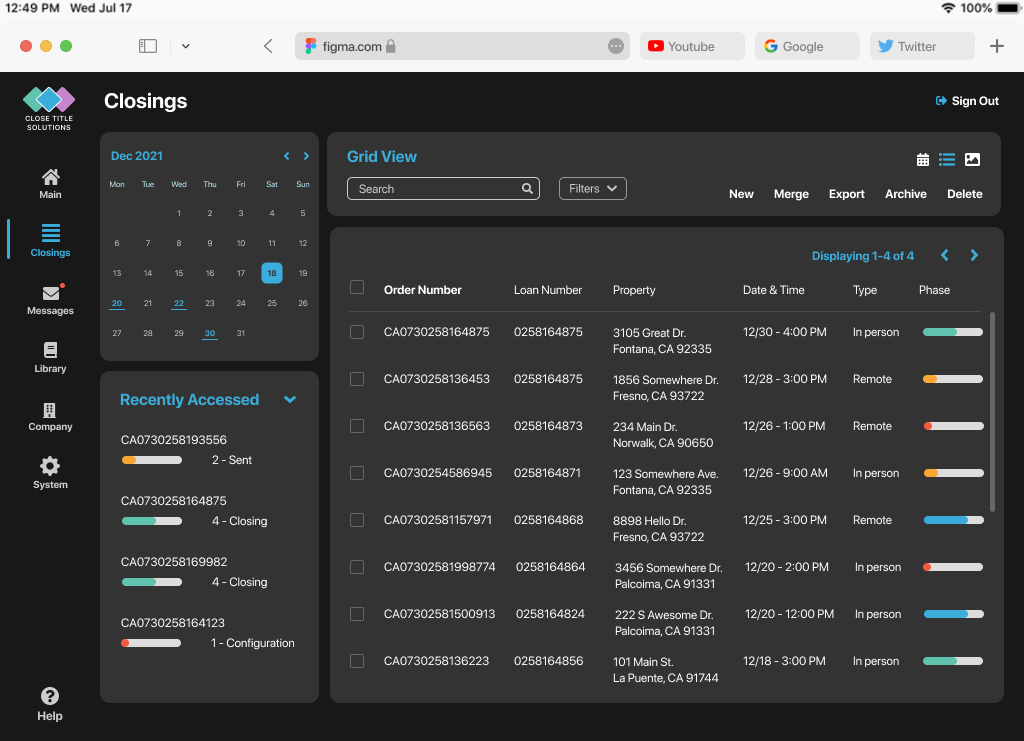Open the Filters dropdown

coord(592,188)
